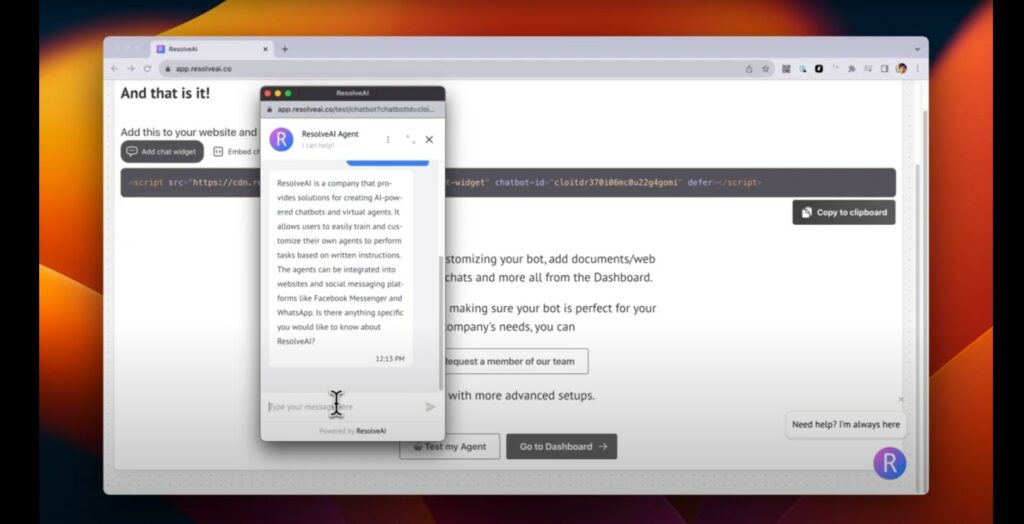
Task: Click the ResolveAI Agent R avatar
Action: tap(281, 139)
